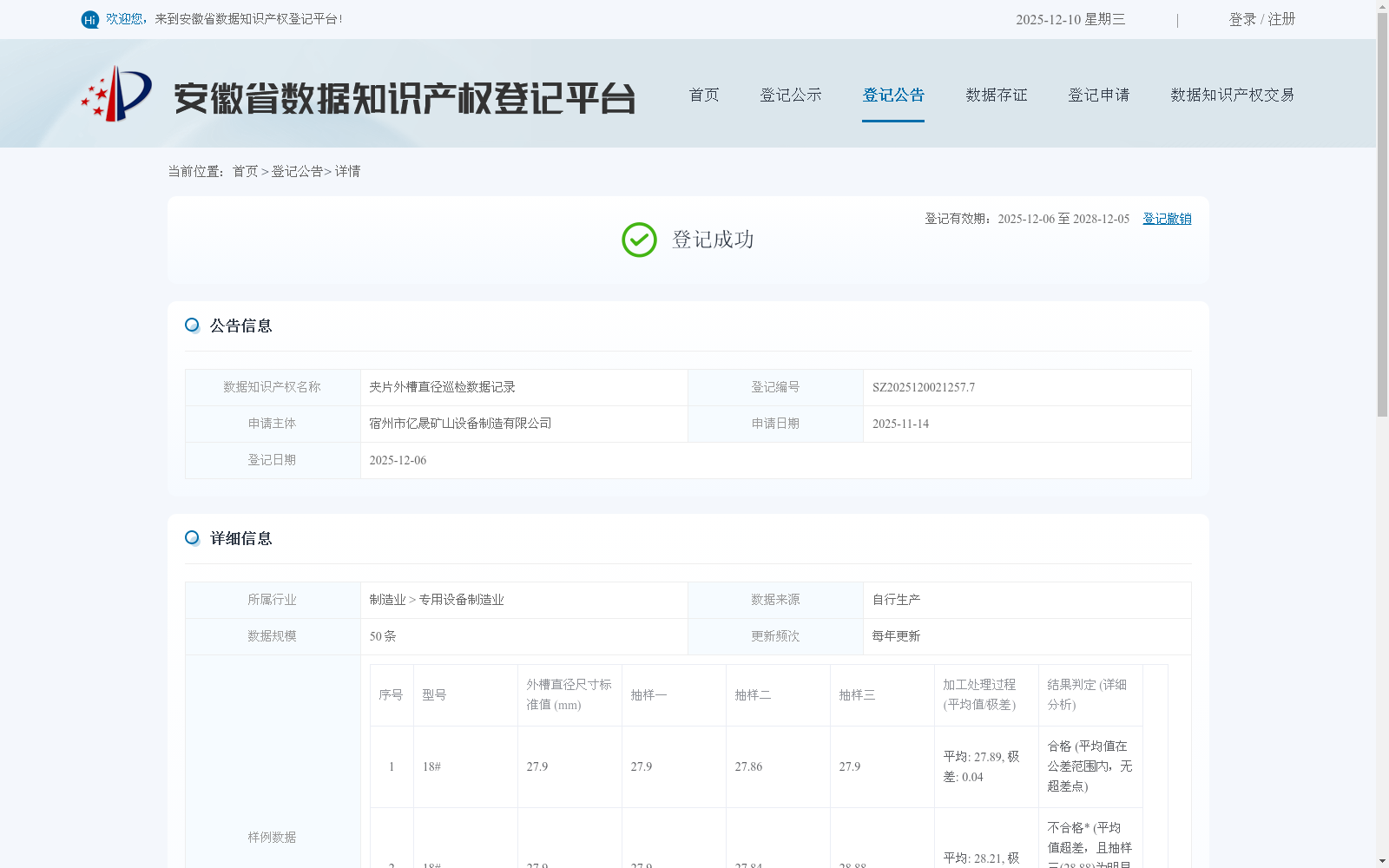Click the 数据来源 field label
The width and height of the screenshot is (1389, 868).
[775, 600]
